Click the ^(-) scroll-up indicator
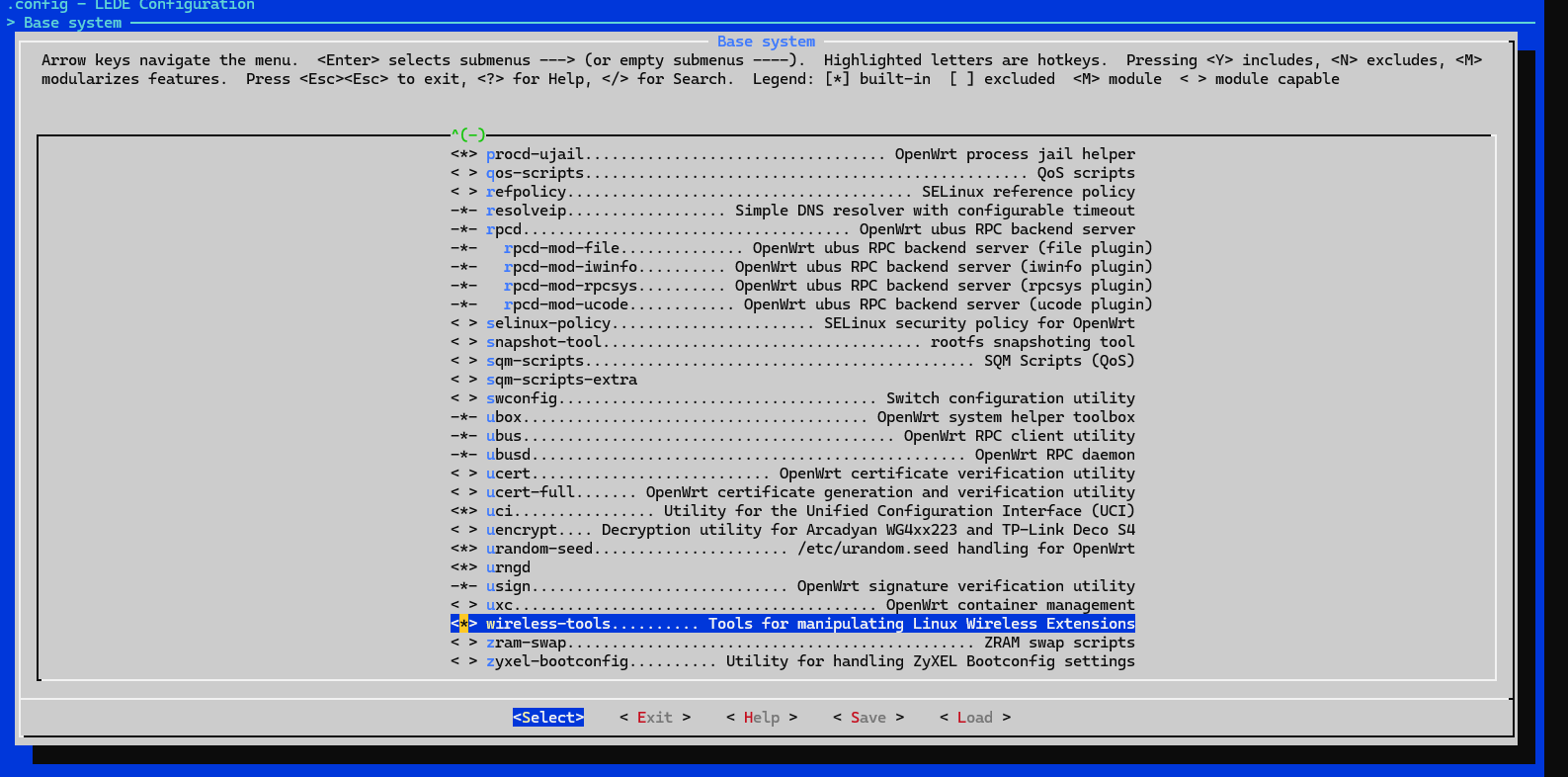This screenshot has height=777, width=1568. coord(468,134)
